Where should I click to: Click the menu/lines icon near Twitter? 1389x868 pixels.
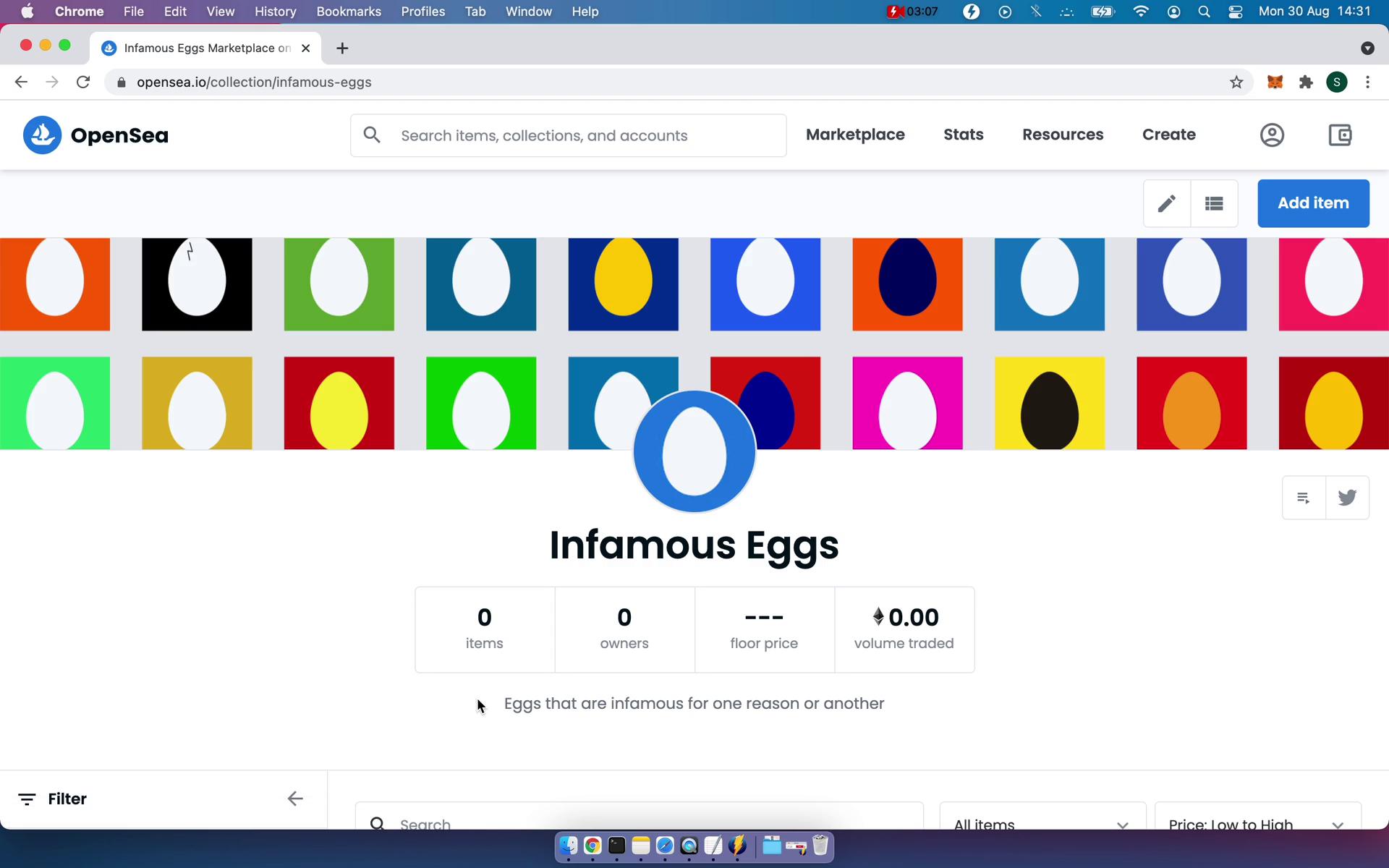coord(1303,496)
